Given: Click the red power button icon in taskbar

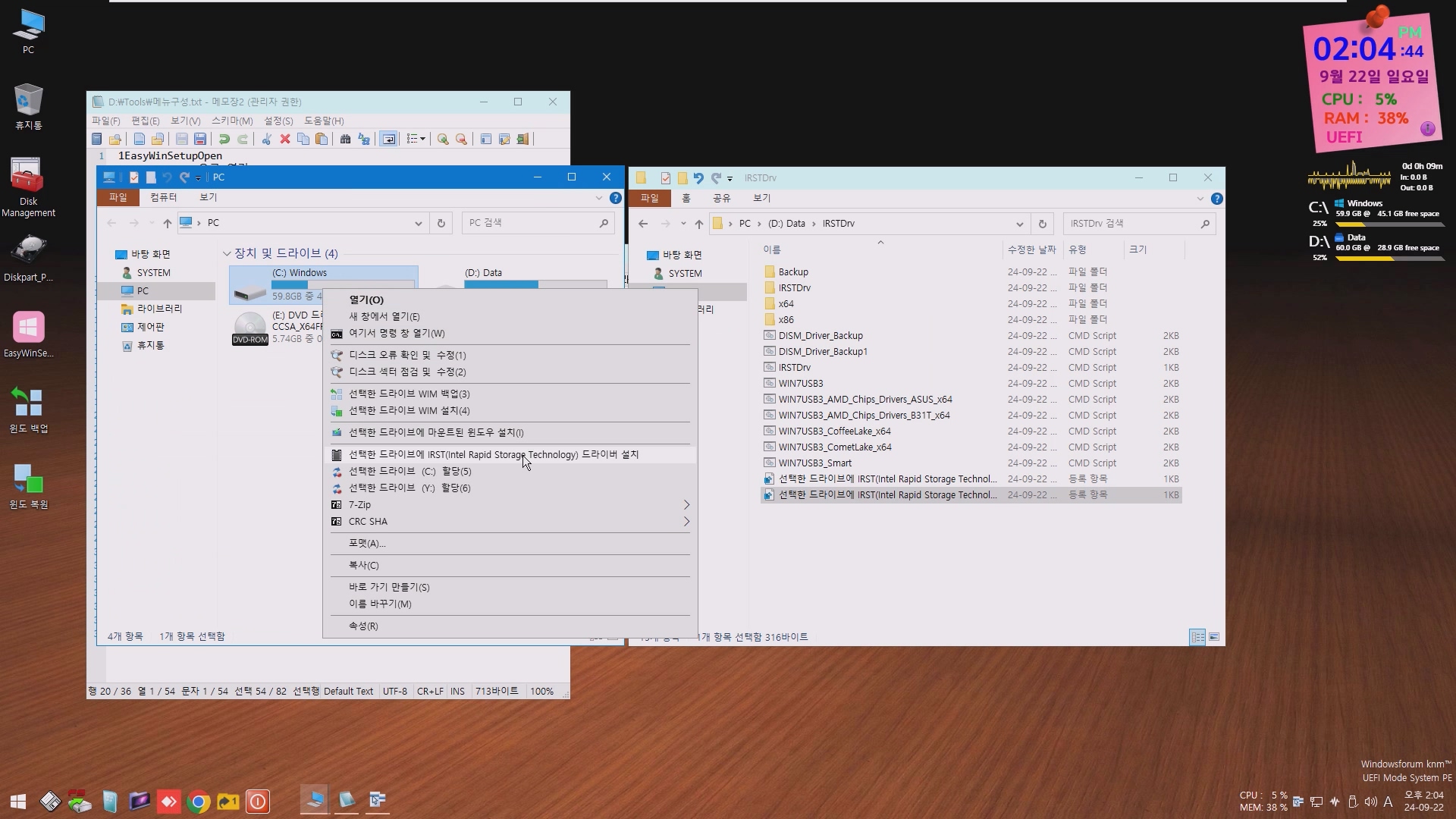Looking at the screenshot, I should pos(258,801).
